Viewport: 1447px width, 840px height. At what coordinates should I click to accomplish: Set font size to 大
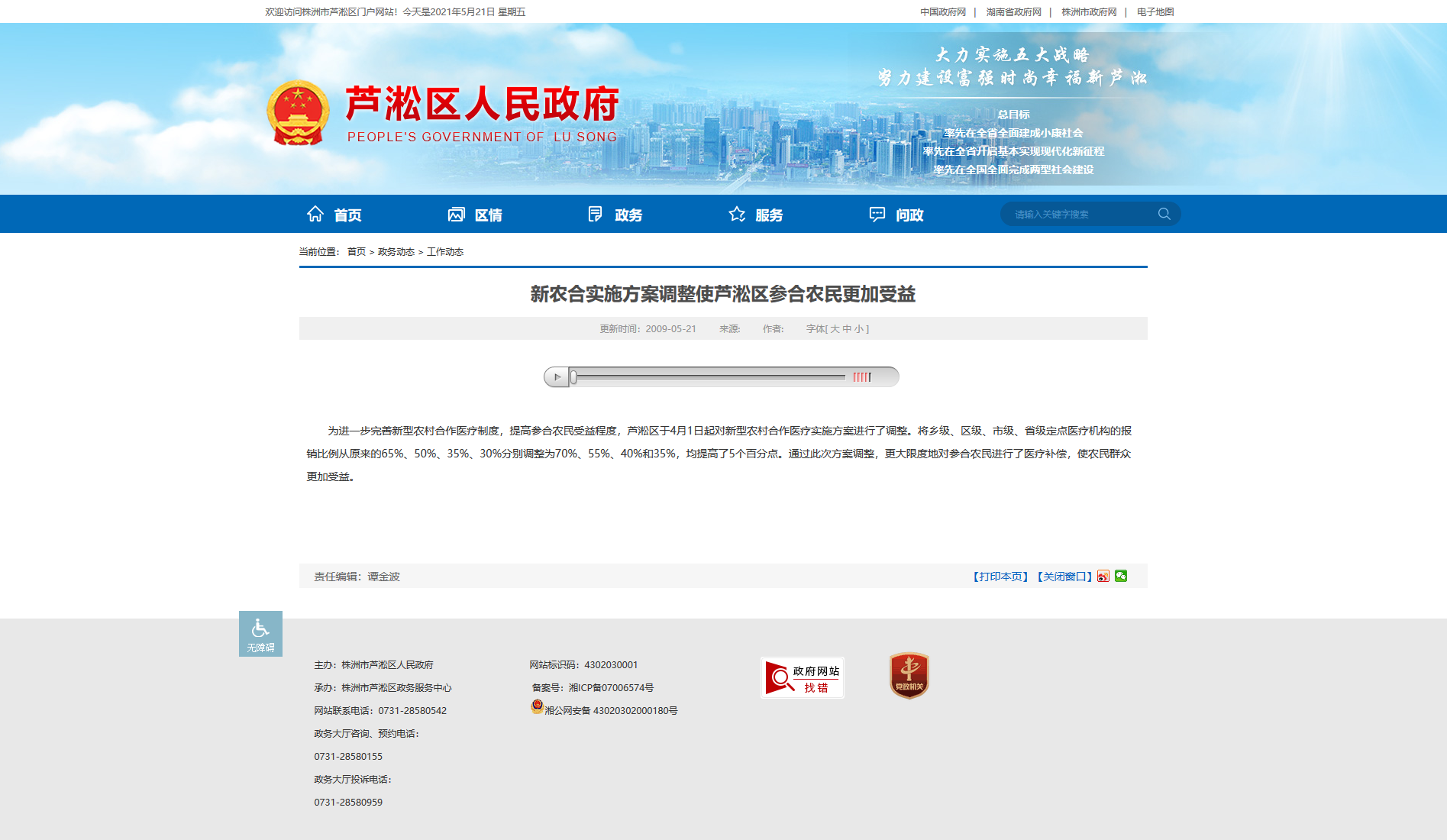tap(835, 329)
